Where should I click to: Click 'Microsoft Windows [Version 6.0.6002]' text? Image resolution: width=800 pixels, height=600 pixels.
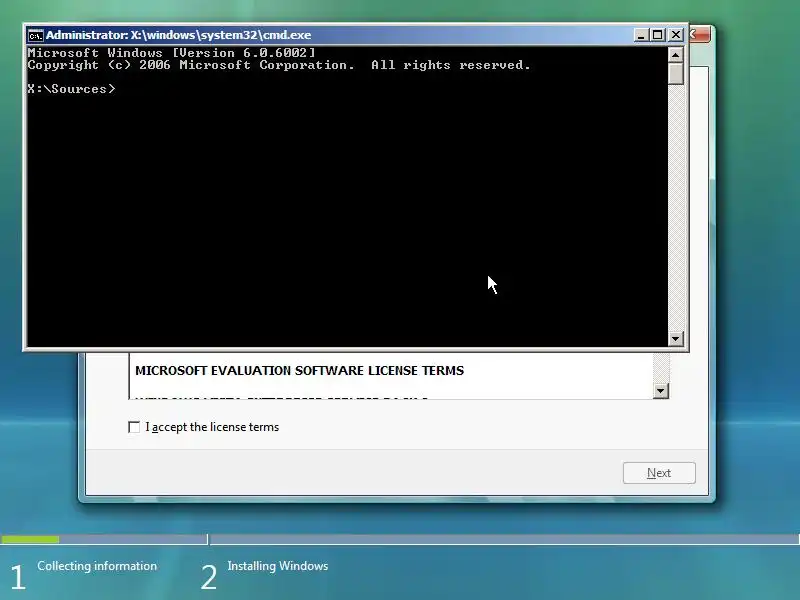coord(171,53)
